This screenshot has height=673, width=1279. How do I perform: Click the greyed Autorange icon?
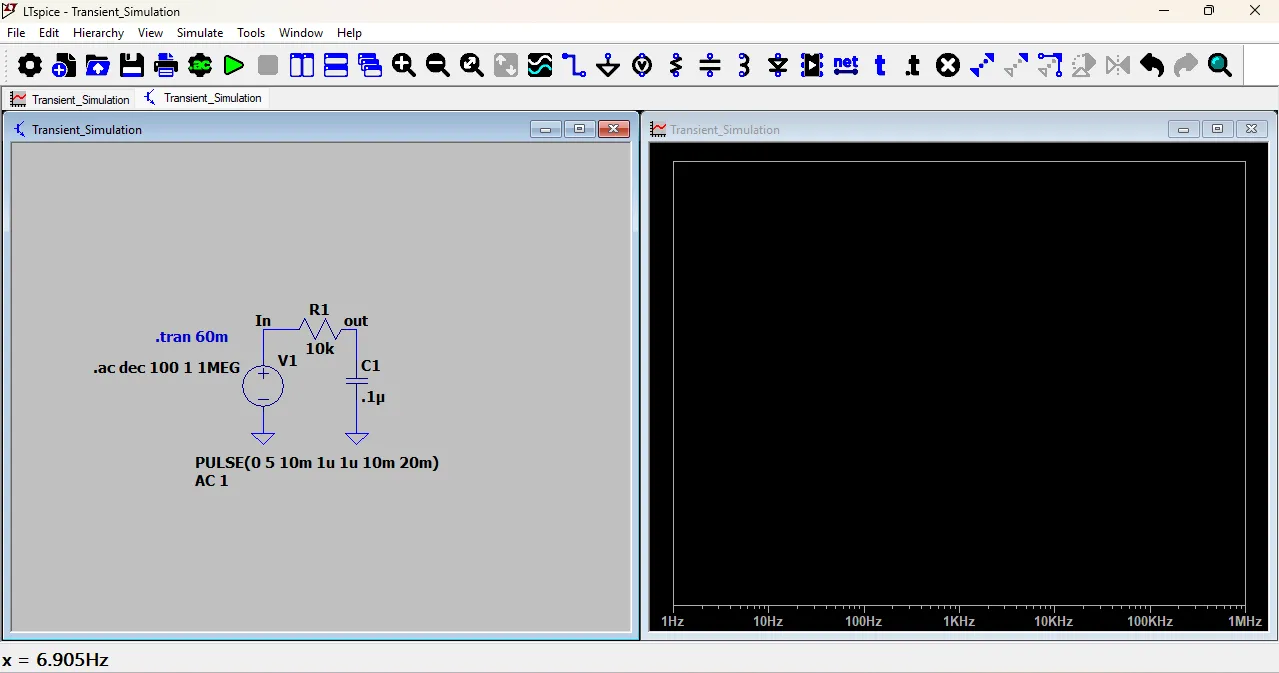click(x=506, y=66)
